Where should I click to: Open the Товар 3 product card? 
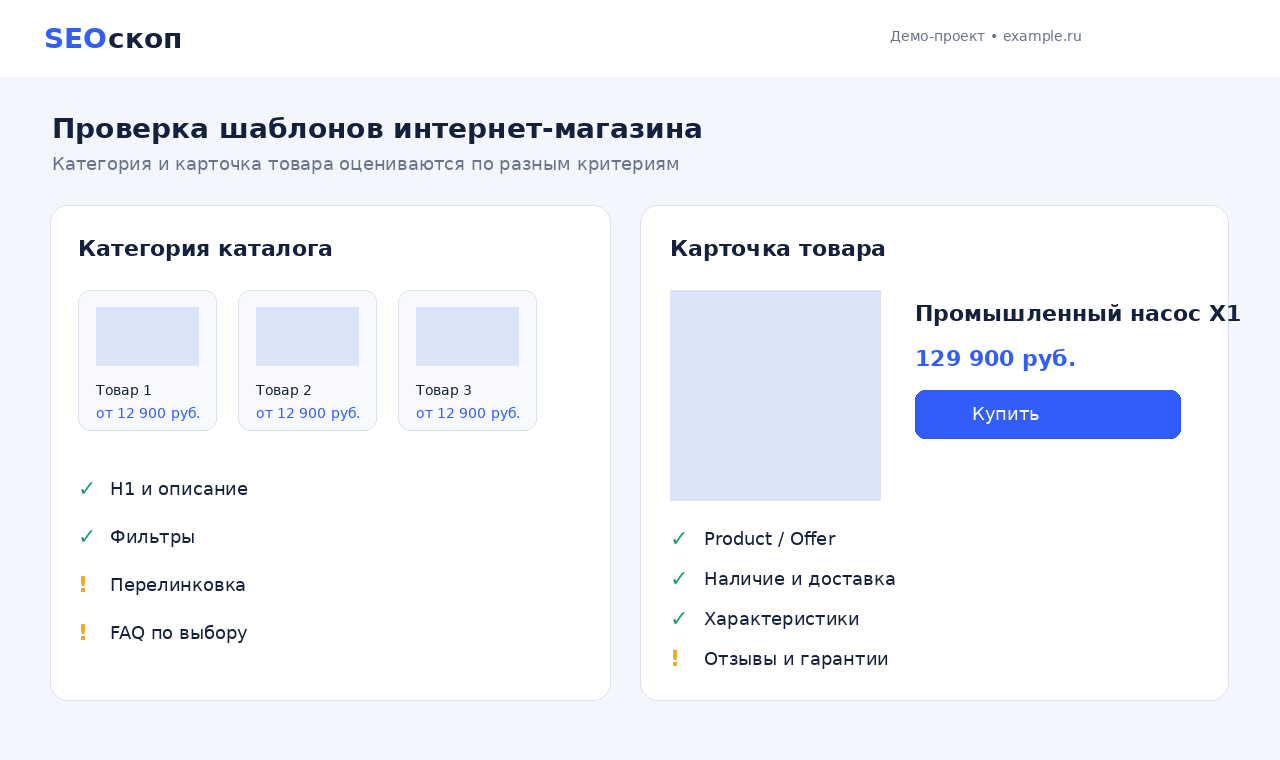click(x=467, y=360)
